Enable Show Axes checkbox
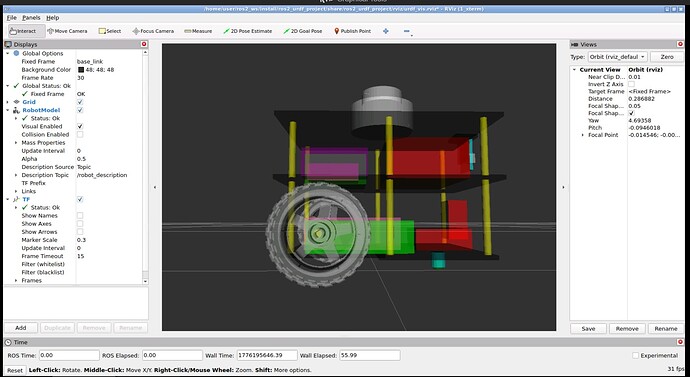Screen dimensions: 690x377 tap(80, 223)
